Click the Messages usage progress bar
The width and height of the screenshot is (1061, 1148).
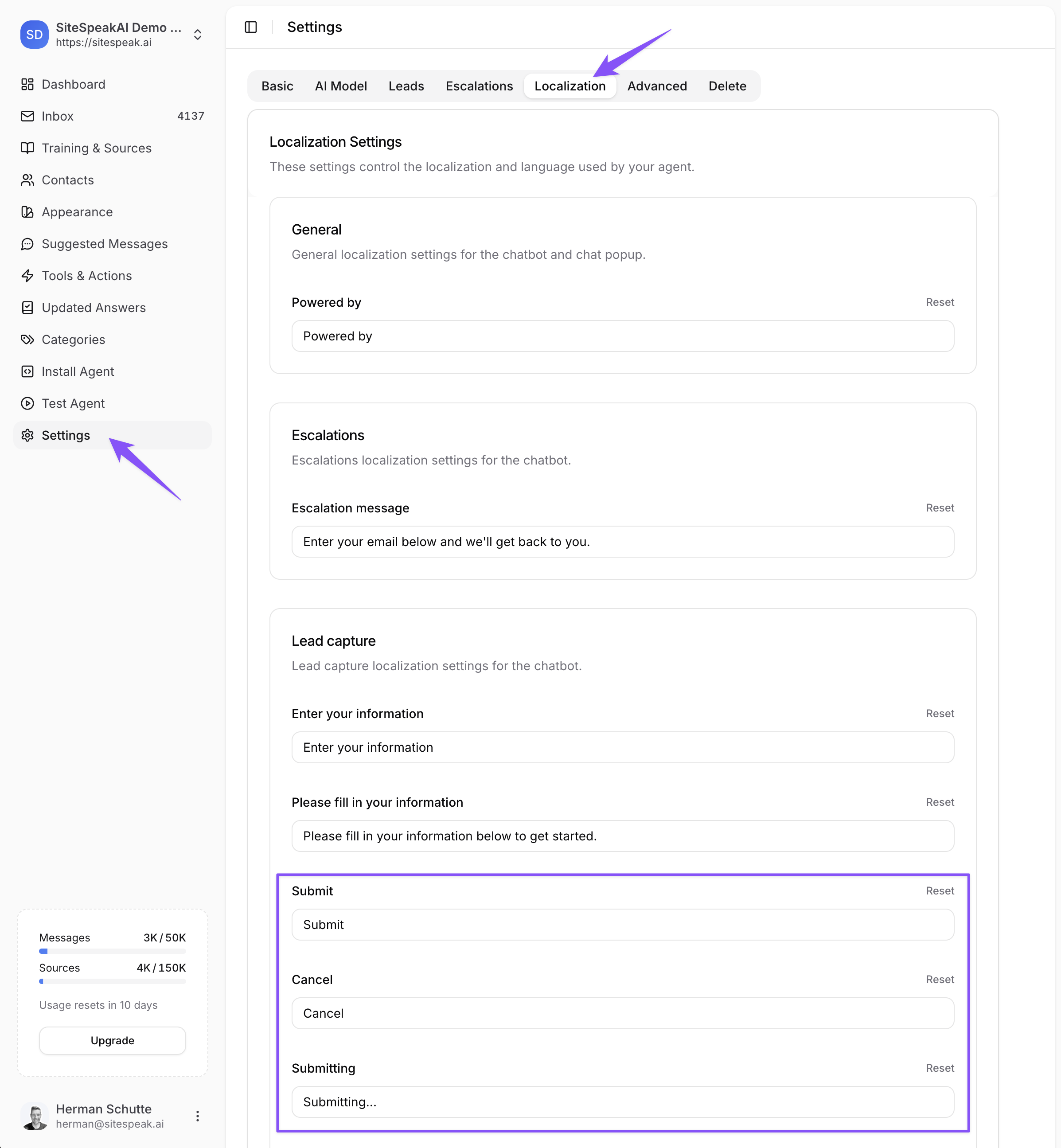(x=113, y=951)
